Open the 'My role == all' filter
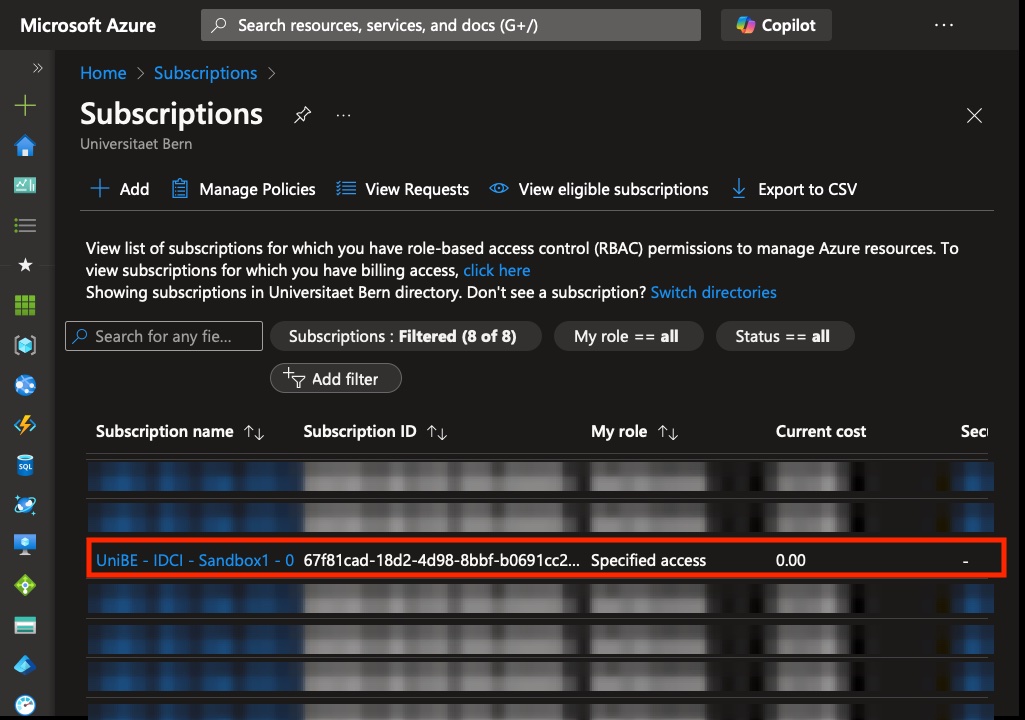 pos(626,336)
